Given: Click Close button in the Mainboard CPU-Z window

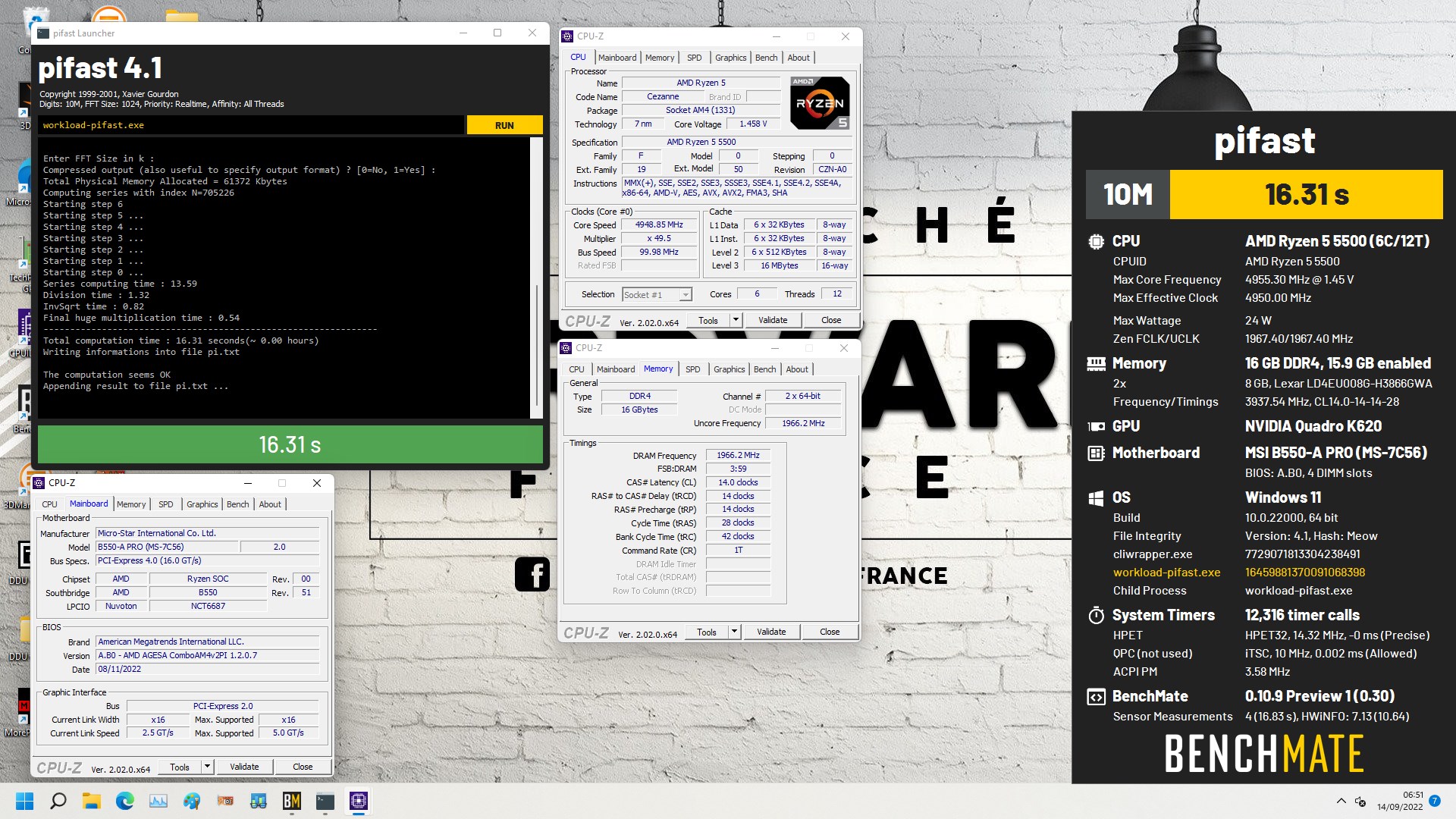Looking at the screenshot, I should tap(303, 767).
